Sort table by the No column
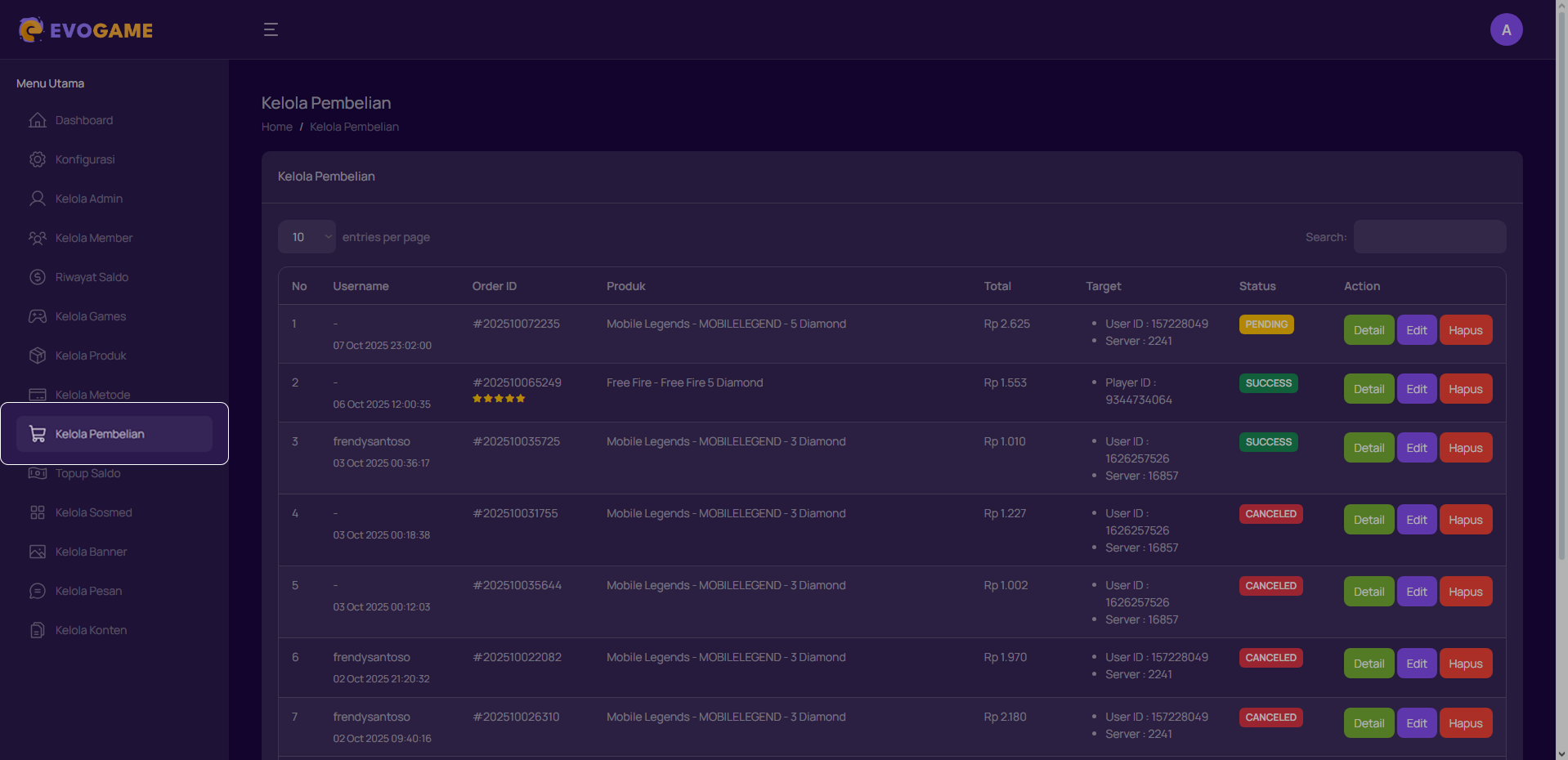The height and width of the screenshot is (760, 1568). [x=299, y=286]
